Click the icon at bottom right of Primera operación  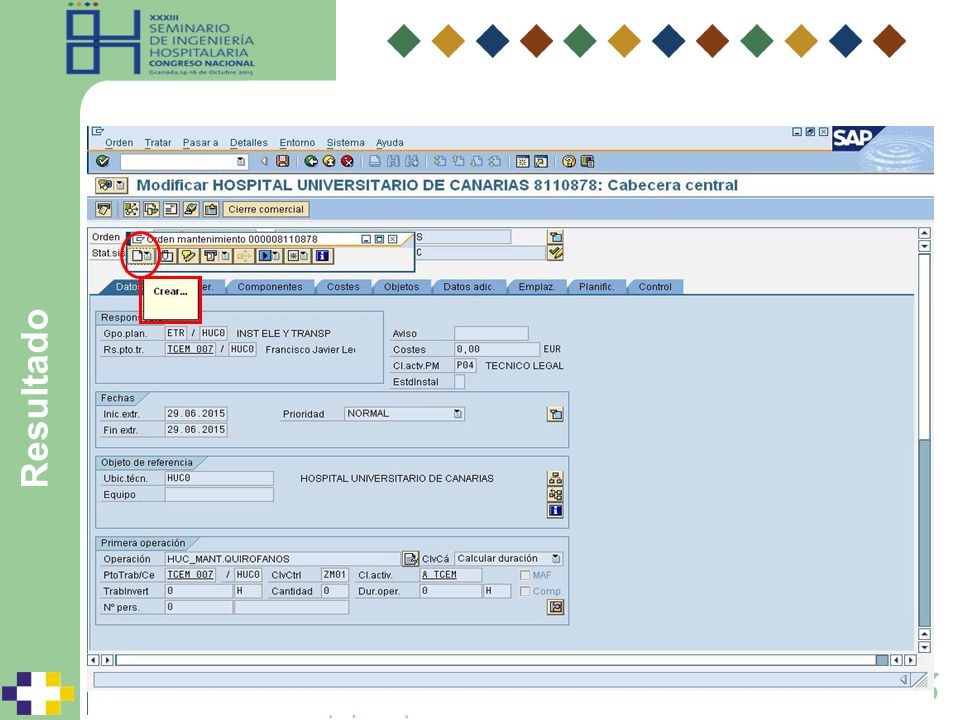[x=555, y=607]
